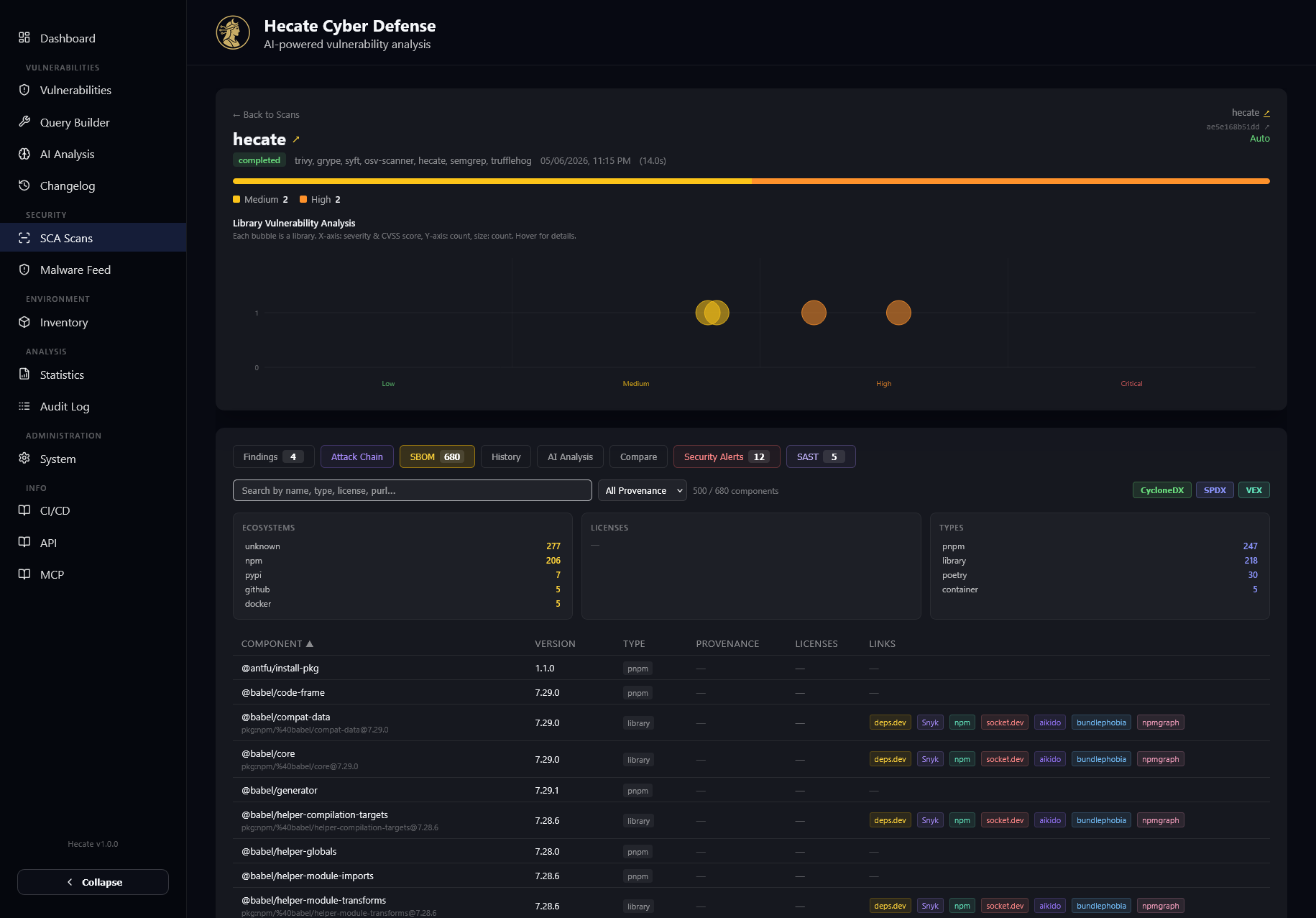
Task: Open deps.dev link for @babel/compat-data
Action: point(890,722)
